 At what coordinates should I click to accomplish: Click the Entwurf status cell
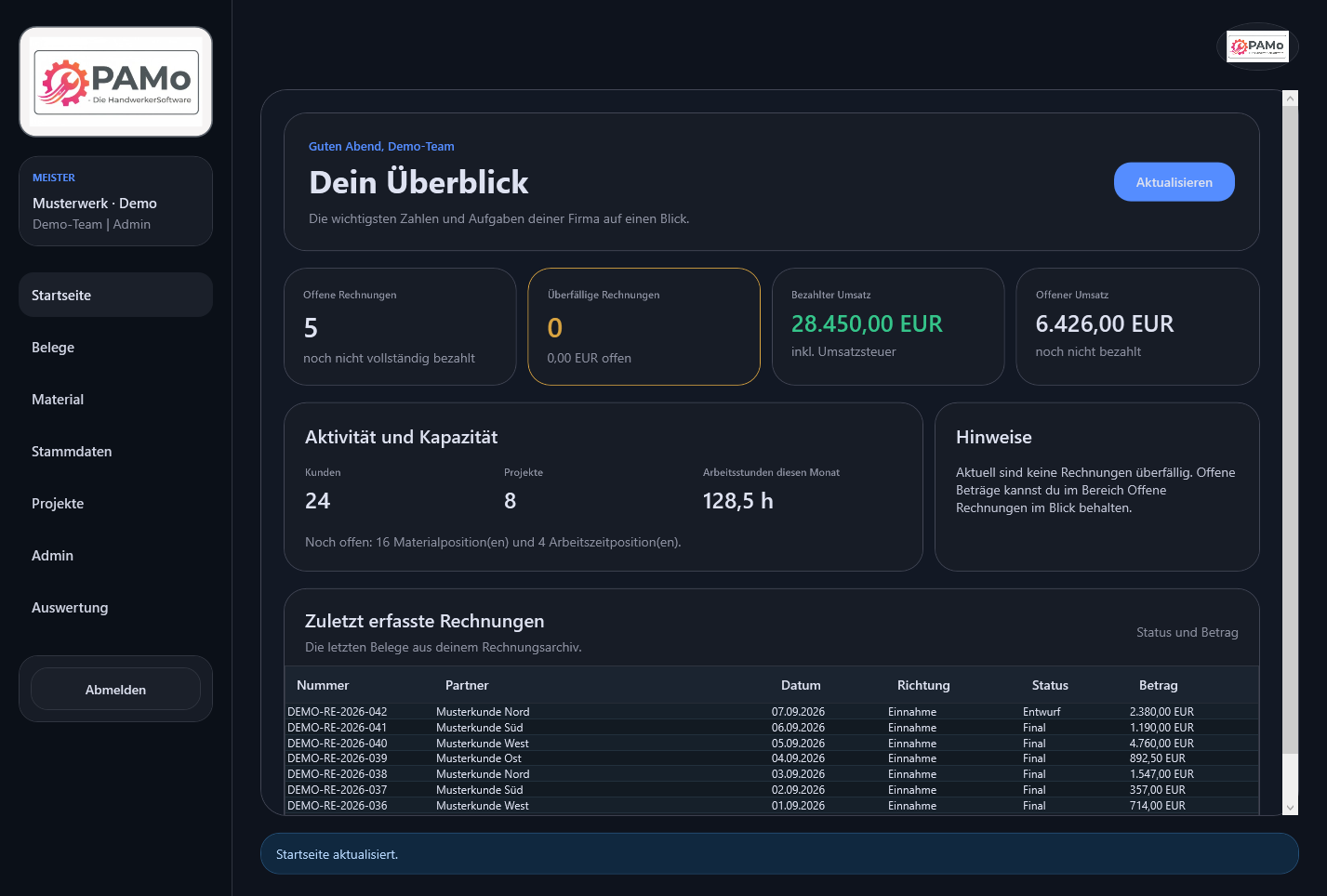point(1042,712)
